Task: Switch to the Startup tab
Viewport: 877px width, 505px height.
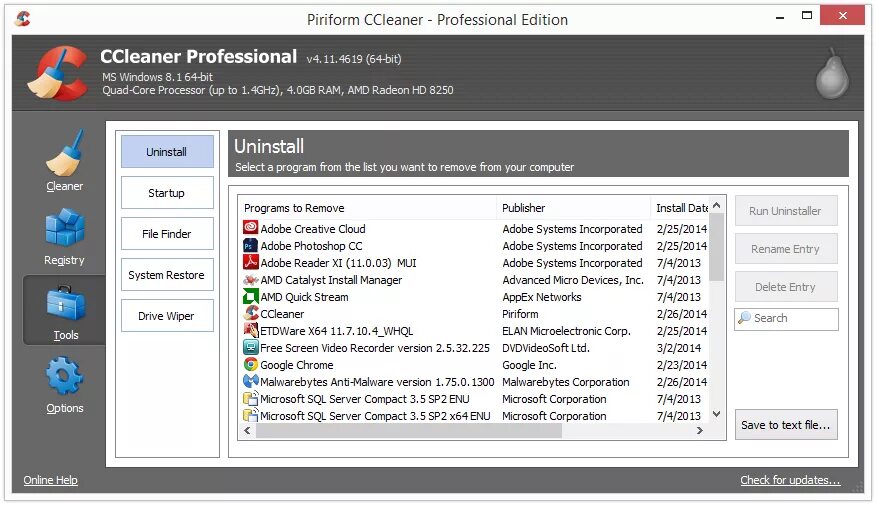Action: tap(167, 193)
